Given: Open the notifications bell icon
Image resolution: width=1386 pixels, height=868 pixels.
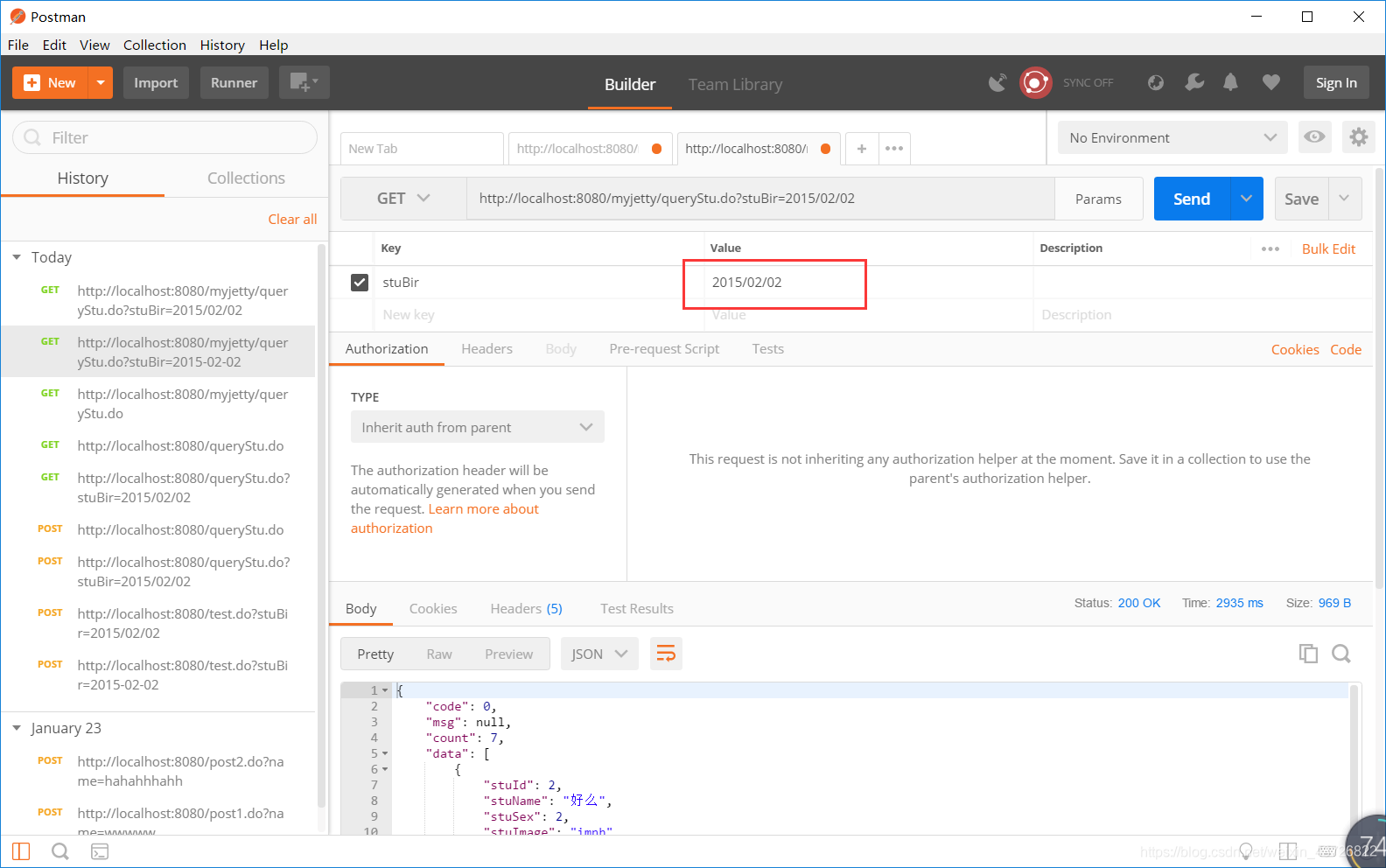Looking at the screenshot, I should coord(1230,82).
